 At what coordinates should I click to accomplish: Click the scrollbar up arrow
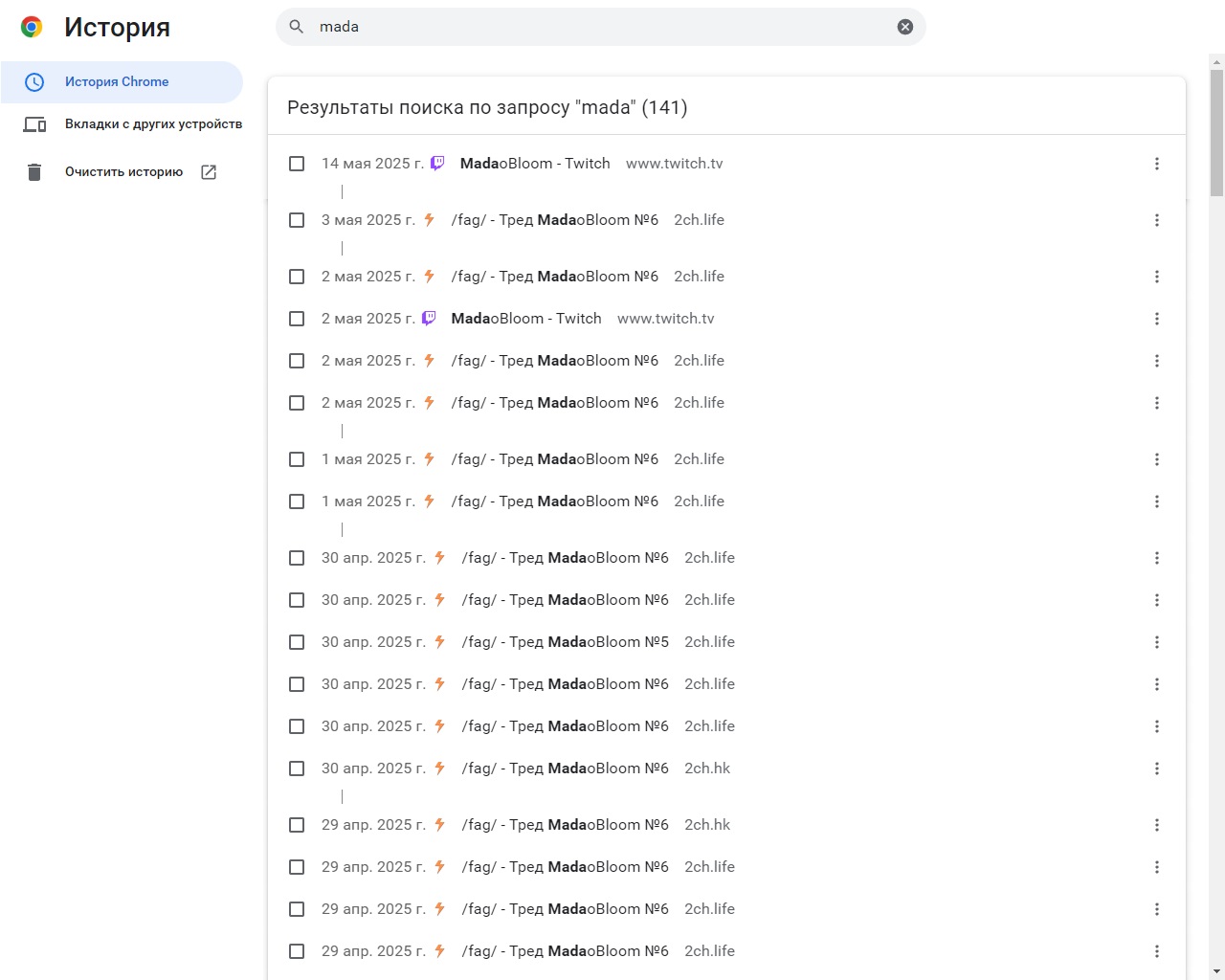click(1216, 62)
